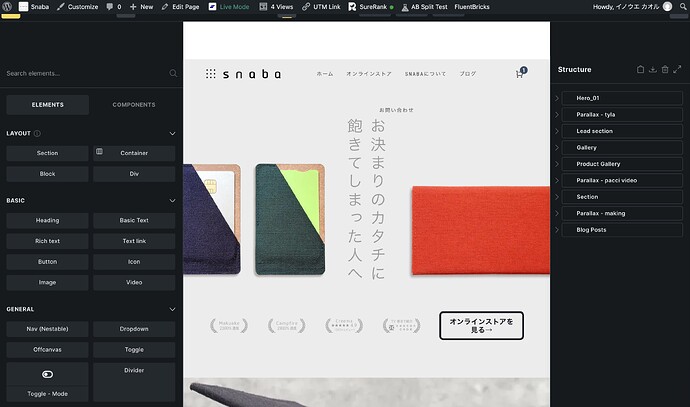This screenshot has height=407, width=690.
Task: Add a Heading element
Action: coord(48,220)
